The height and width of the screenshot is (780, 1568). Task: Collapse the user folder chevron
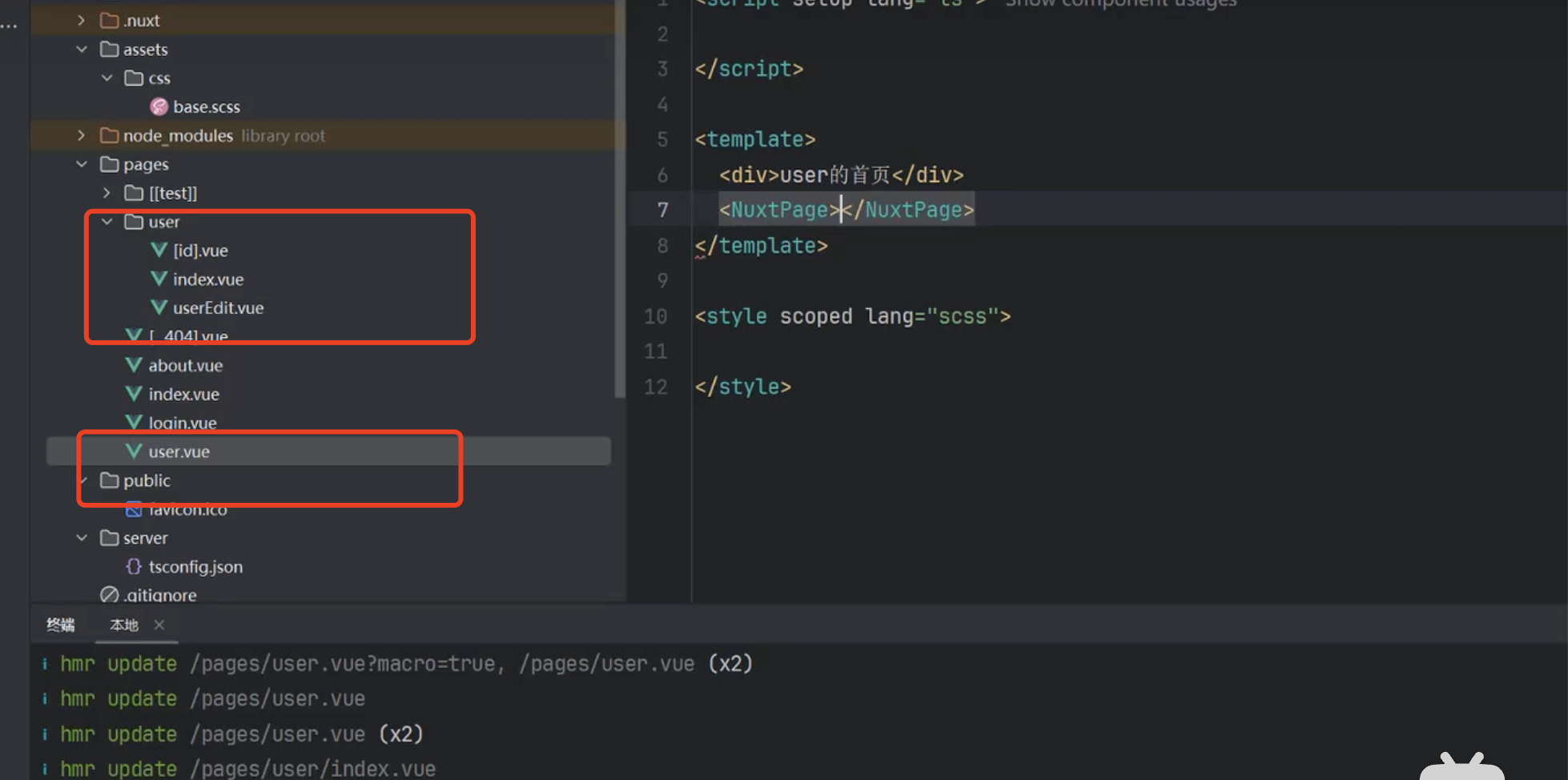pyautogui.click(x=107, y=222)
